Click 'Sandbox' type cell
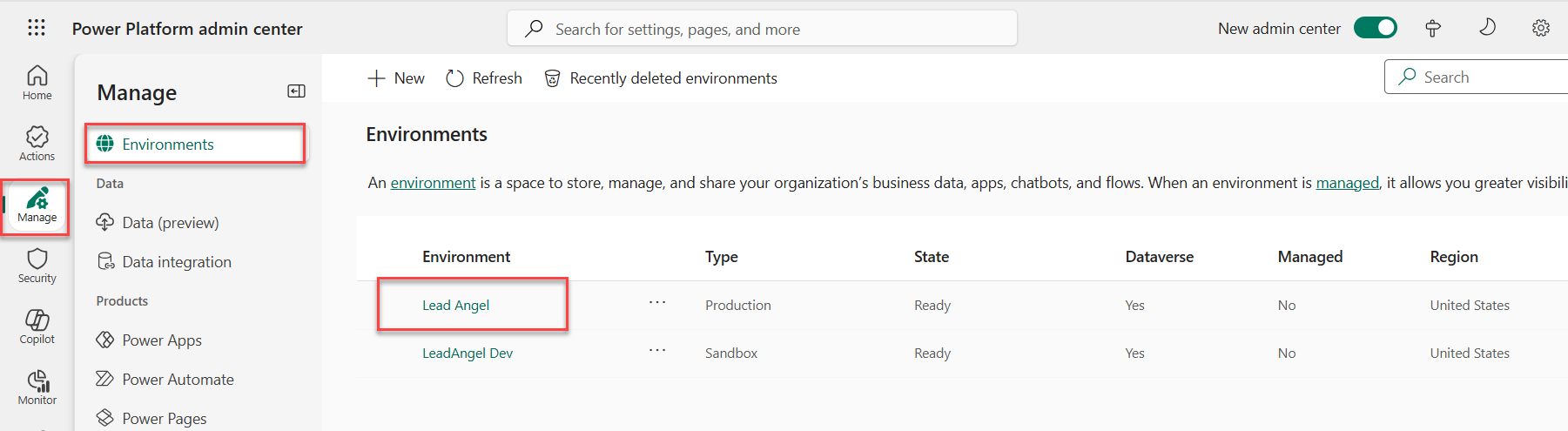The height and width of the screenshot is (431, 1568). (x=731, y=354)
